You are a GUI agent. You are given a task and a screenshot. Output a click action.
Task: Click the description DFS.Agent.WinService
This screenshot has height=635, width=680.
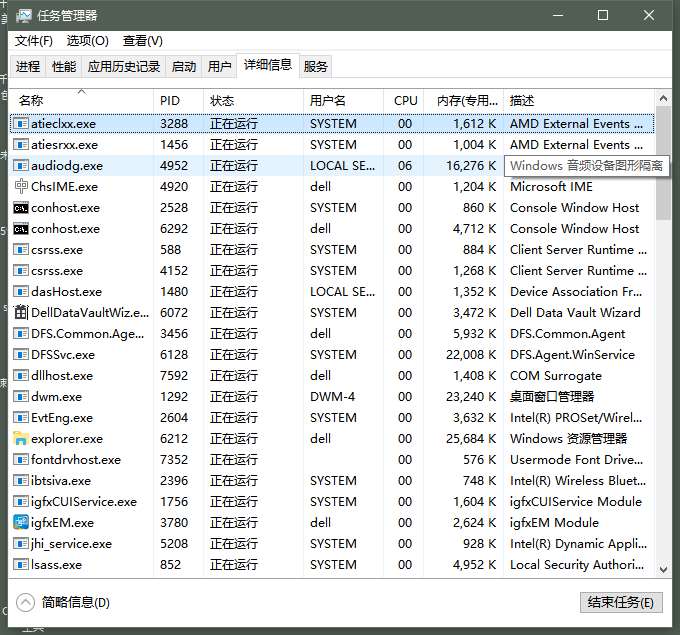[572, 354]
